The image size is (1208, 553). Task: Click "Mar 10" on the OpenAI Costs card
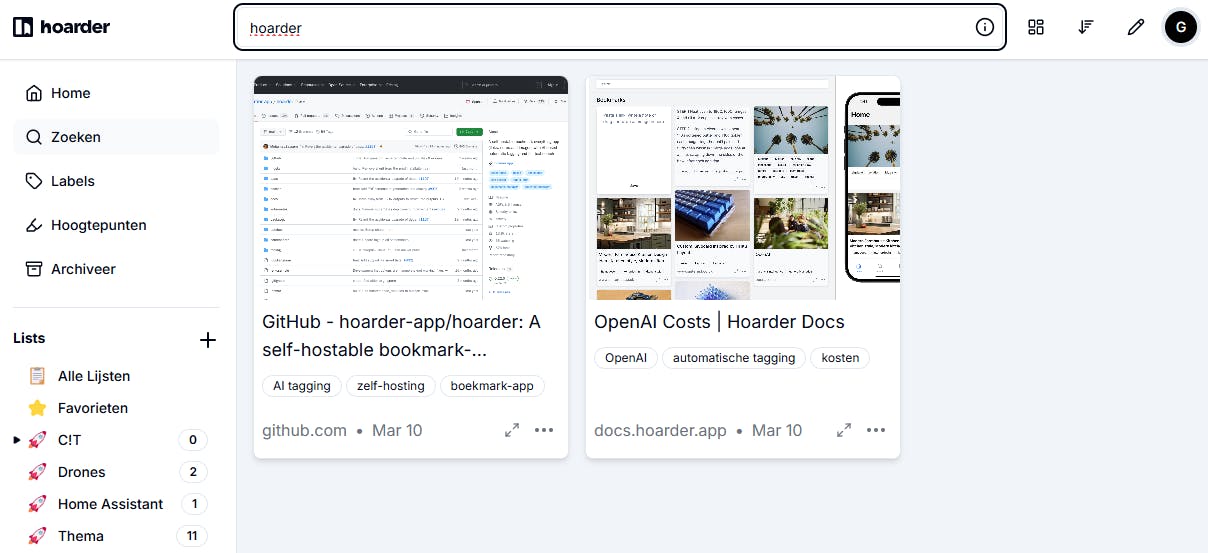point(777,430)
